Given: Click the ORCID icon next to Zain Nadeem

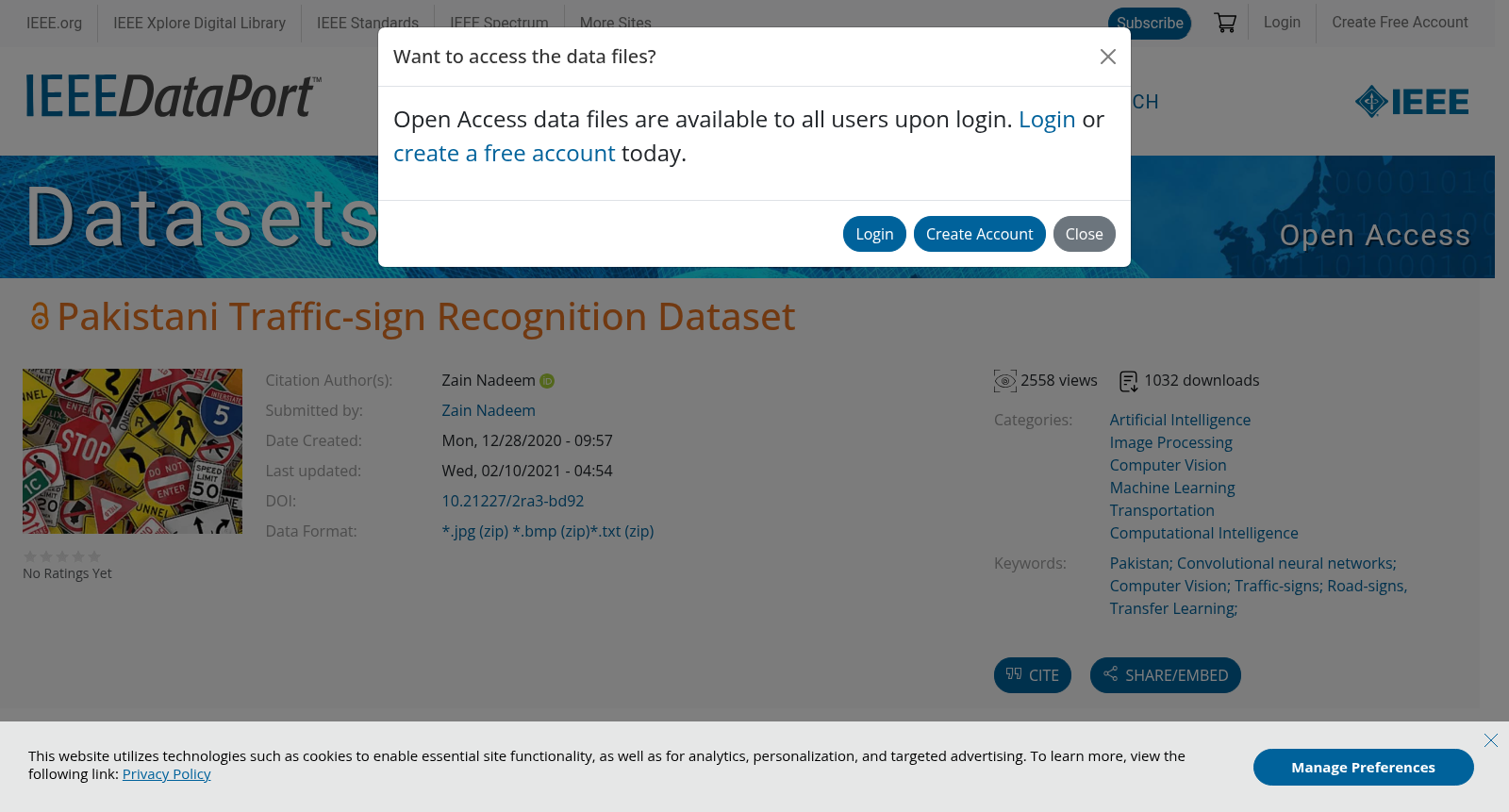Looking at the screenshot, I should 547,381.
